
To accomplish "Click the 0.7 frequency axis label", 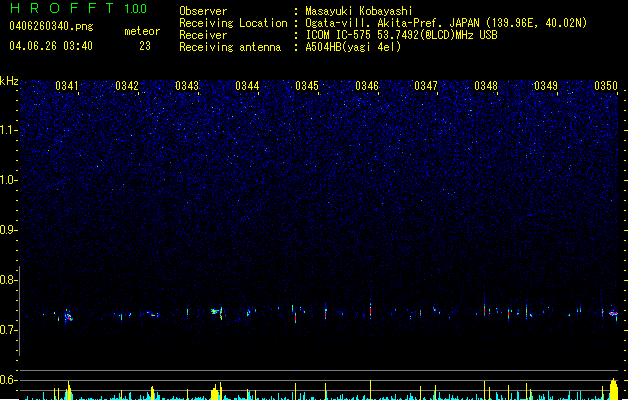I will 9,330.
